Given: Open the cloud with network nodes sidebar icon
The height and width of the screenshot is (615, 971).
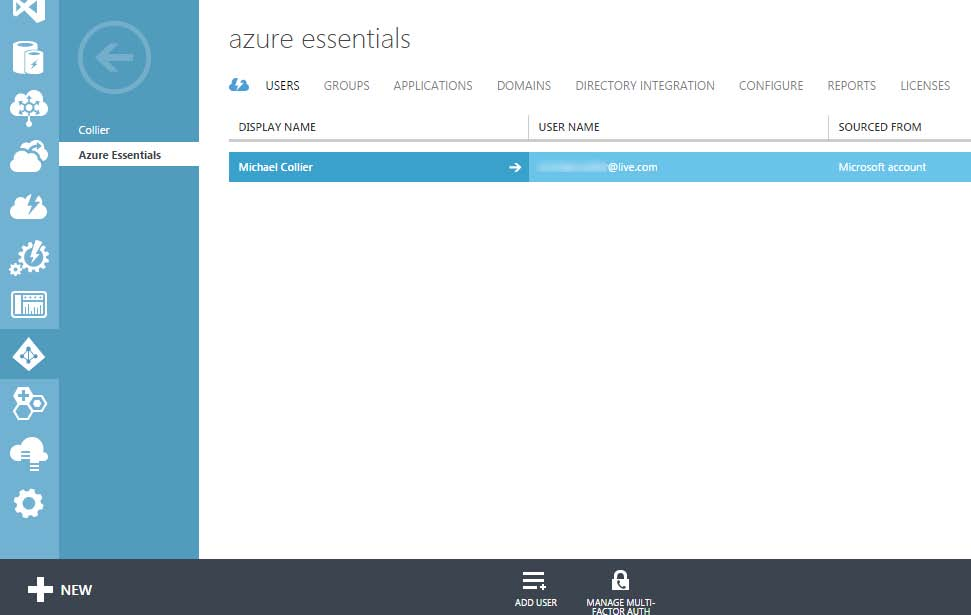Looking at the screenshot, I should [29, 107].
